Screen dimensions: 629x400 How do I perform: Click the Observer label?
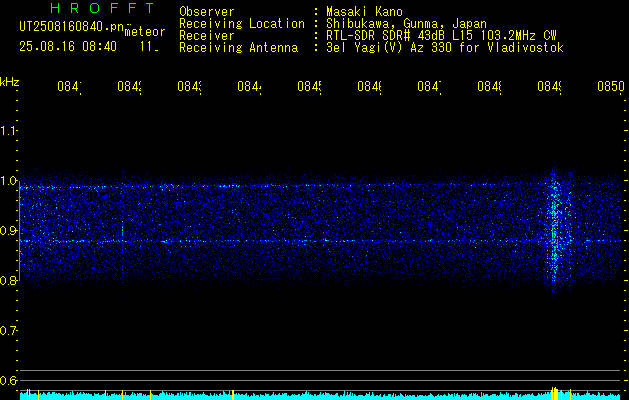point(207,12)
